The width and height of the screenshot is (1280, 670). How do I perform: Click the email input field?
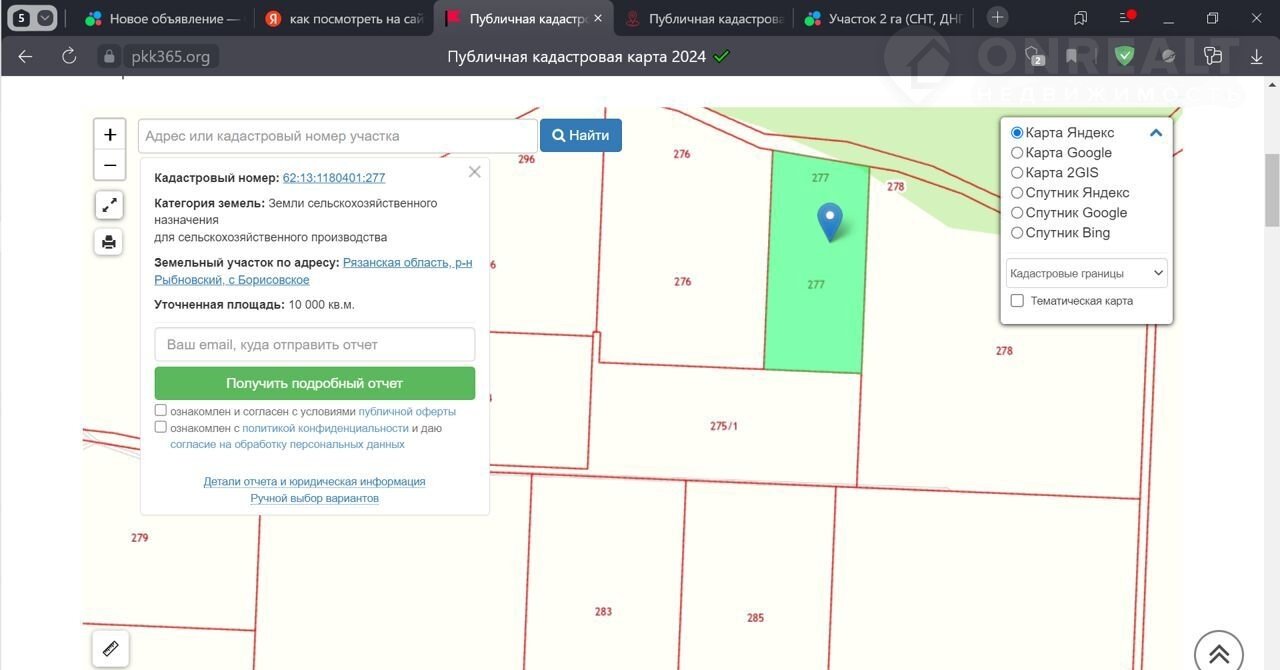coord(314,345)
